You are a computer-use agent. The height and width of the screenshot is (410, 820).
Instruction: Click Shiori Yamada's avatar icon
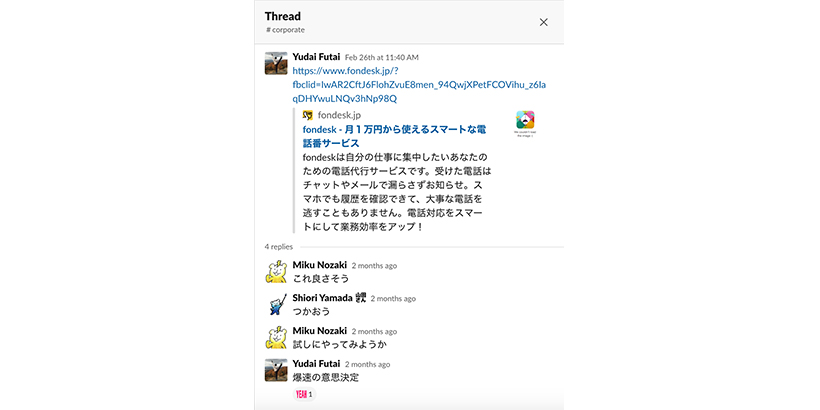coord(276,305)
